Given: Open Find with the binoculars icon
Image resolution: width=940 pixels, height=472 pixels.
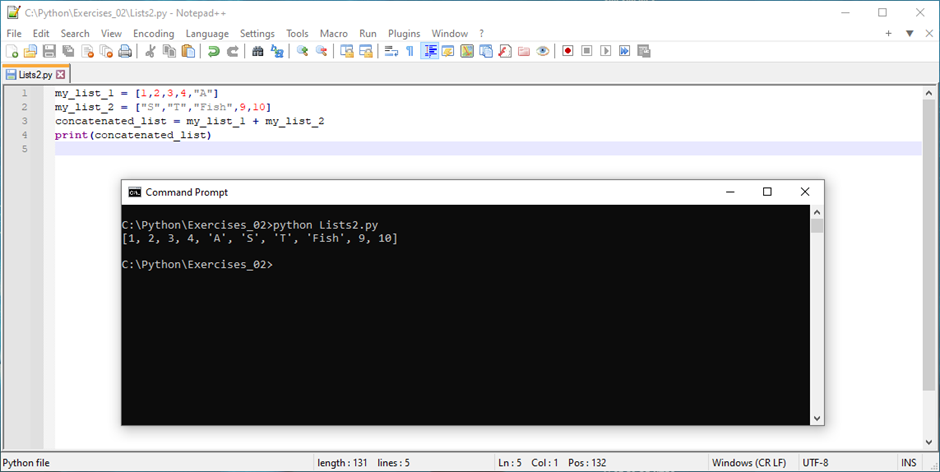Looking at the screenshot, I should click(258, 52).
